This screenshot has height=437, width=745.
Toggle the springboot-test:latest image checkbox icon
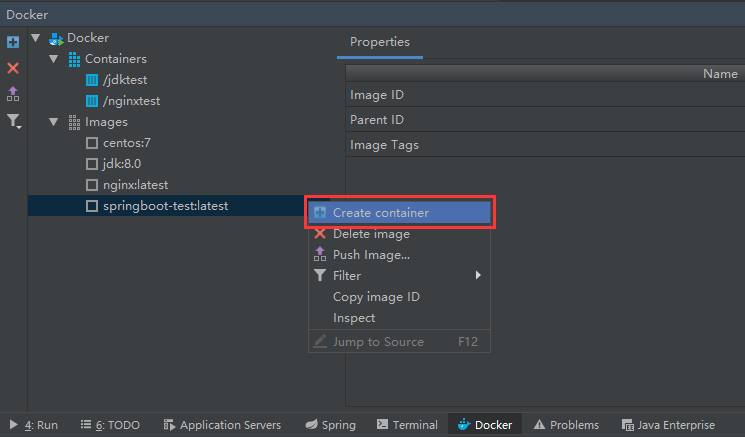point(92,206)
